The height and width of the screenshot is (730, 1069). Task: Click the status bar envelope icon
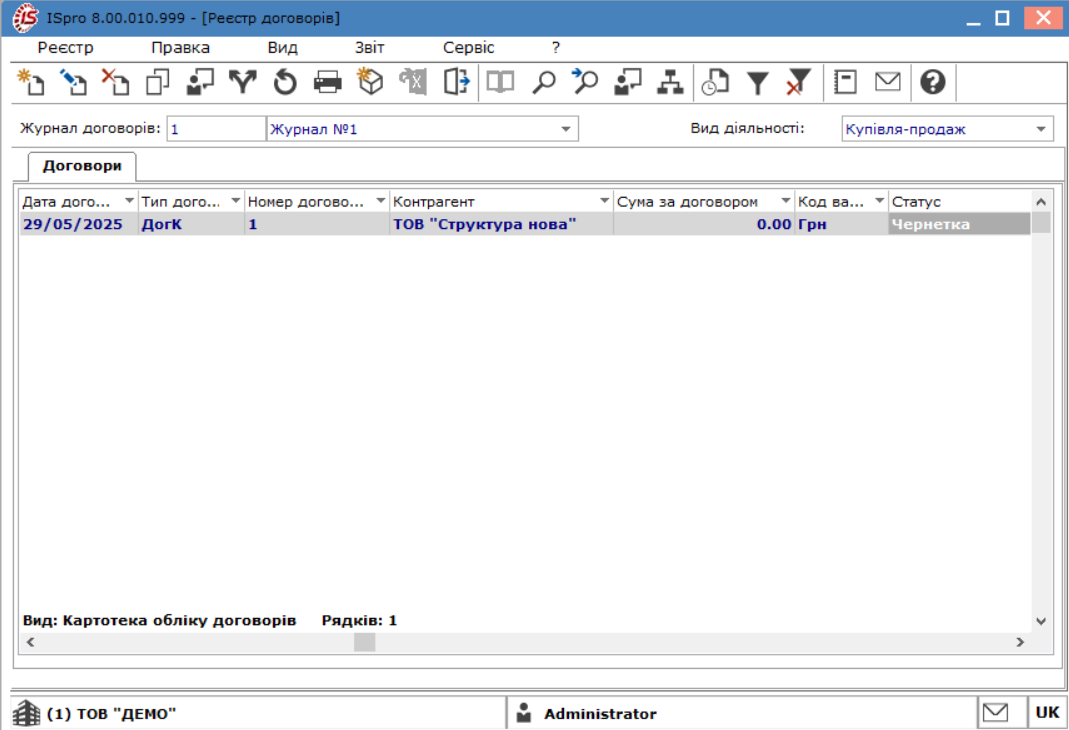click(x=995, y=712)
